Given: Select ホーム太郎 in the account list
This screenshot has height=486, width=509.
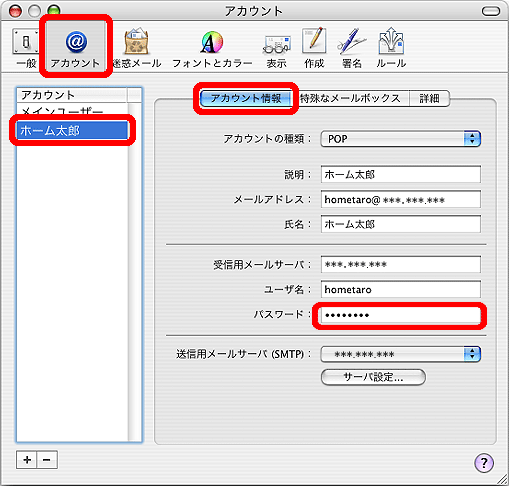Looking at the screenshot, I should [72, 130].
